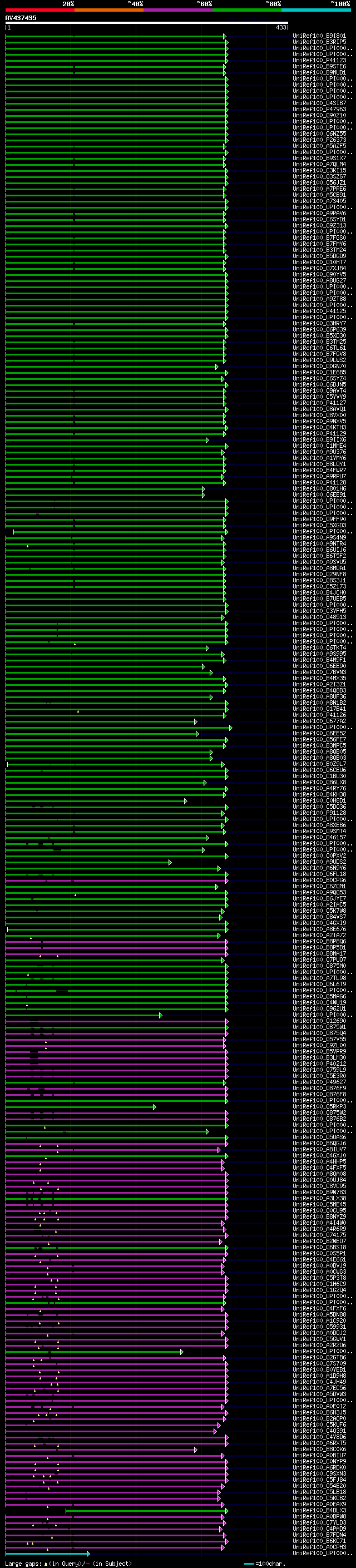The image size is (356, 1568).
Task: Select the UniRef100_B3TM24 entry
Action: 319,250
